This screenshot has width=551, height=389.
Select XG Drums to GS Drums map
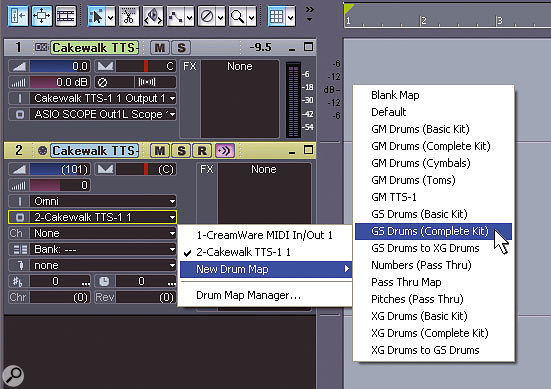point(433,350)
